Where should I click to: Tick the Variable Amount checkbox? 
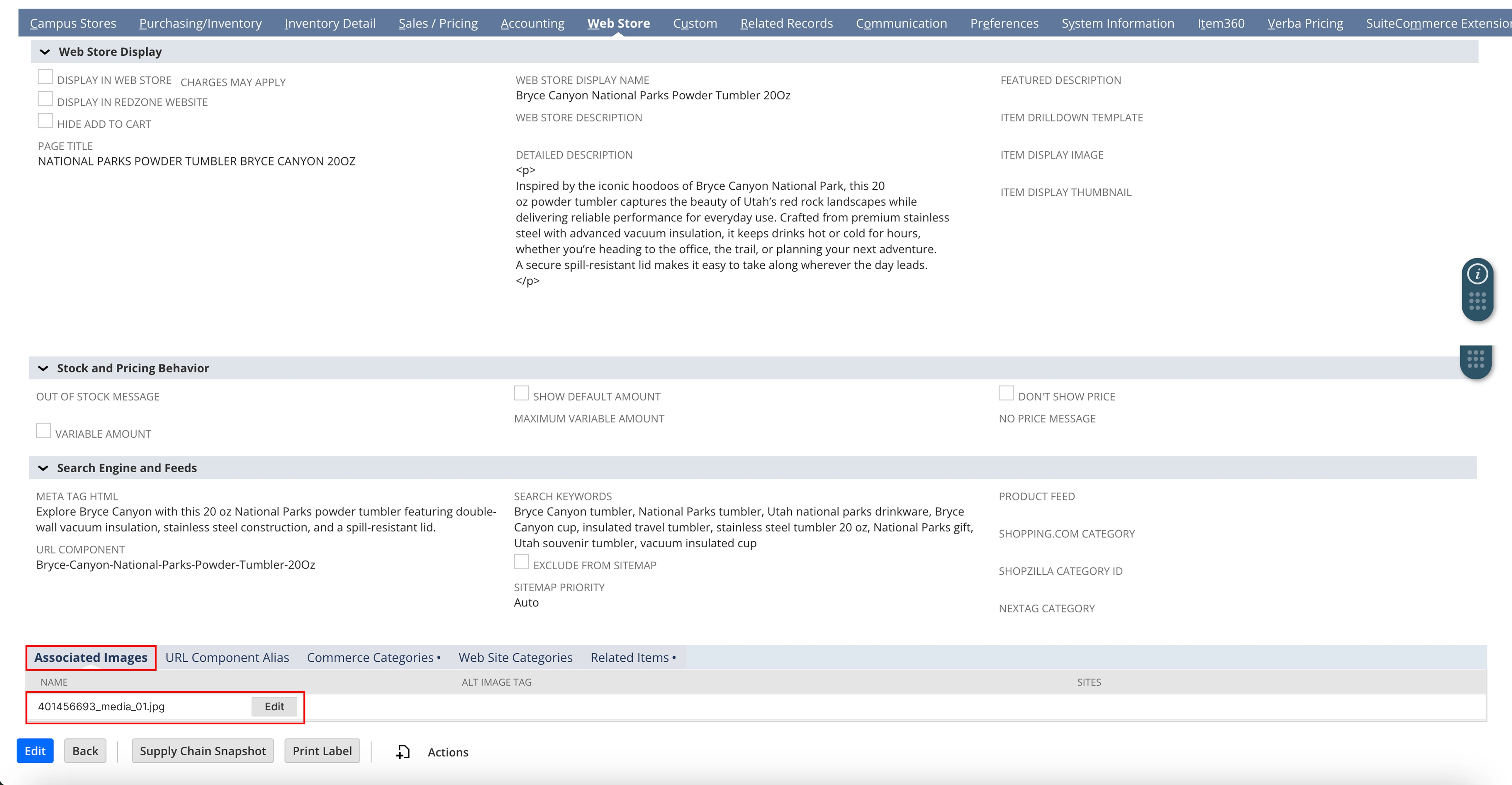[43, 431]
